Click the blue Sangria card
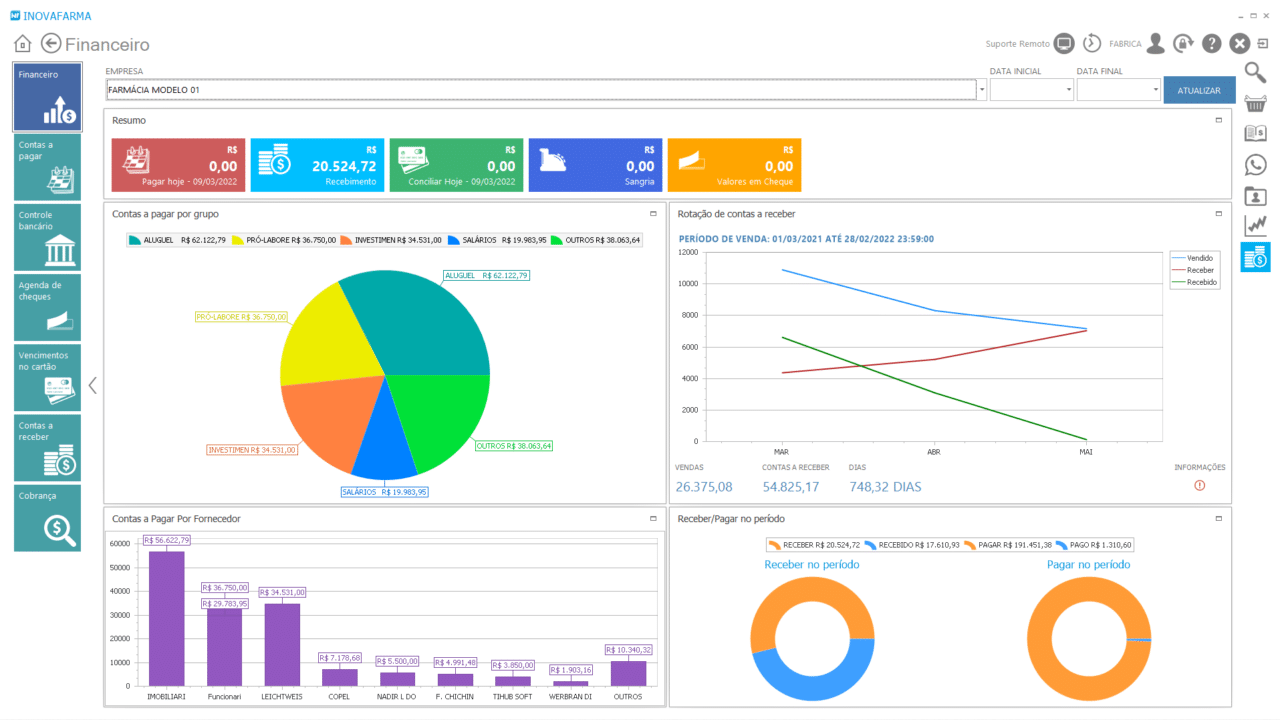This screenshot has height=720, width=1280. [x=595, y=165]
